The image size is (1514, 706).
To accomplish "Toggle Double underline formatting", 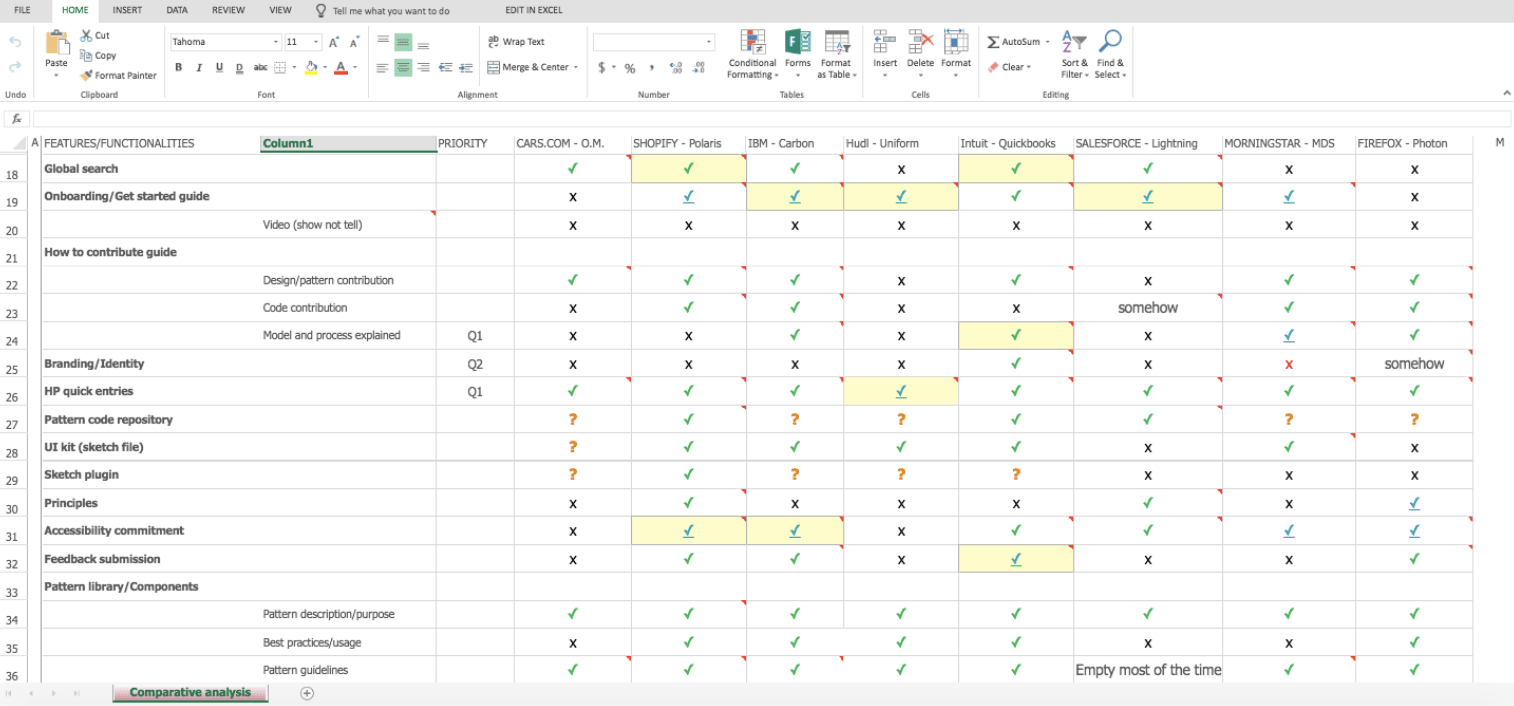I will (239, 67).
